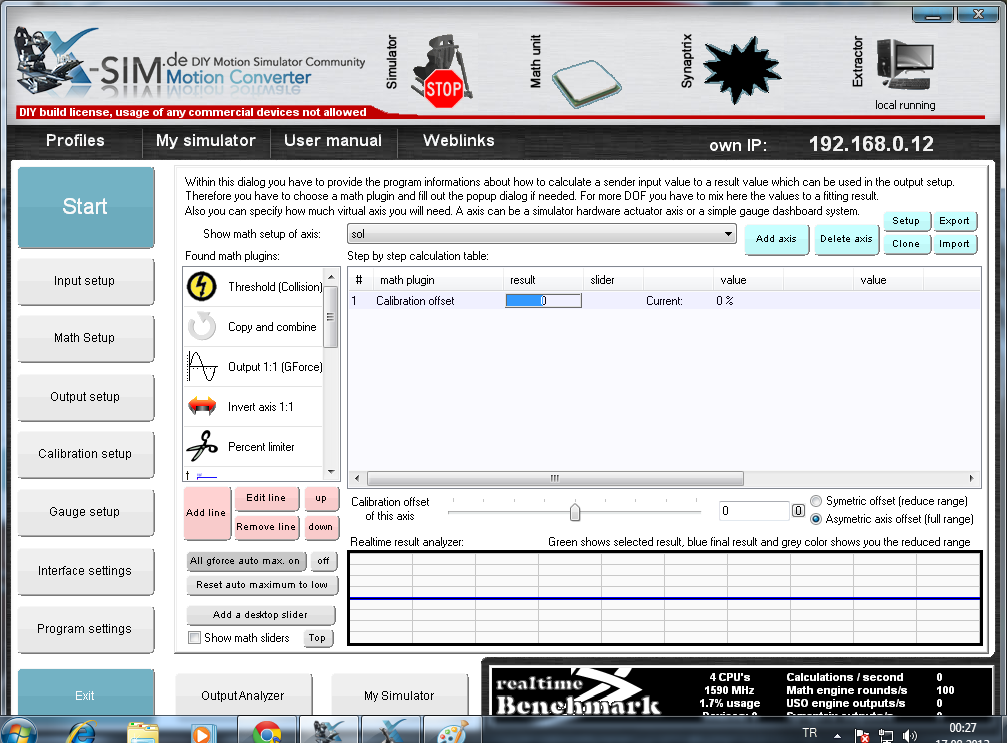Click calculation table scroll right arrow

[971, 478]
